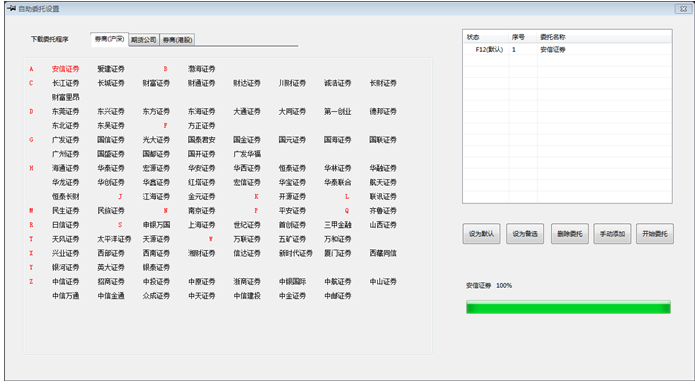Click the 删除委托 button
The image size is (695, 384).
[570, 234]
